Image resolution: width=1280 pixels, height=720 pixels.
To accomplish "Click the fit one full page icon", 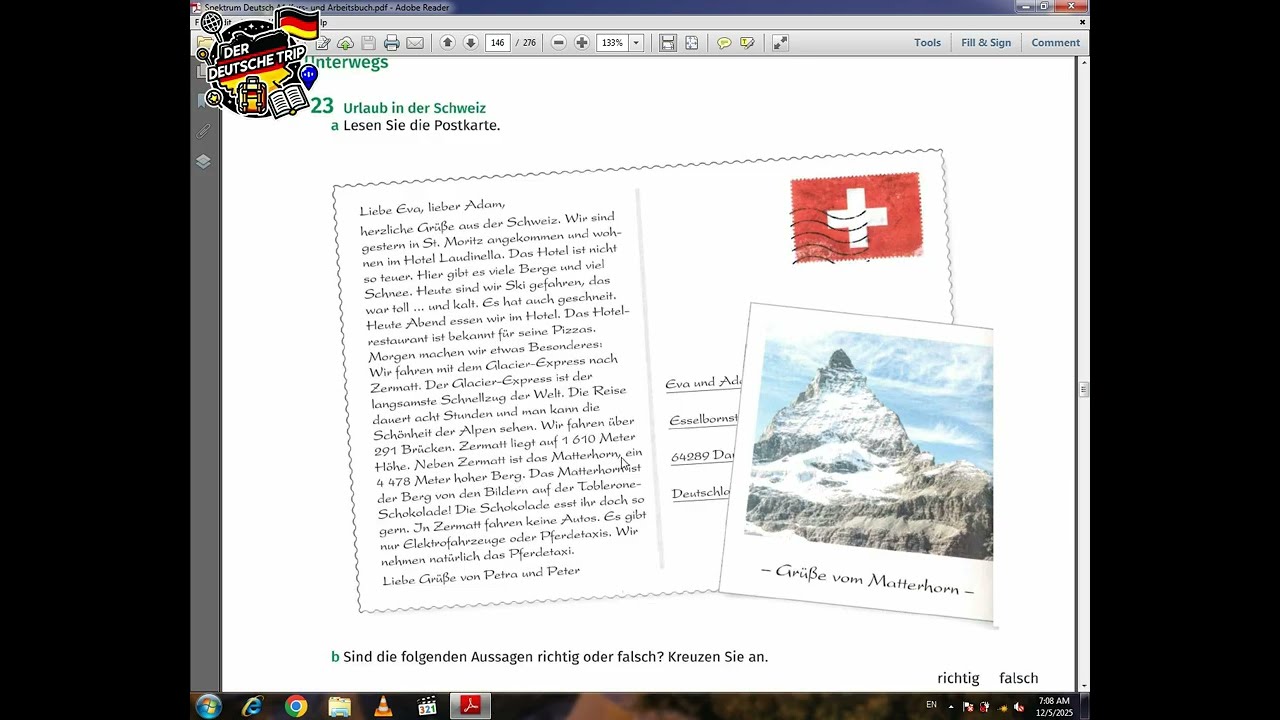I will click(x=691, y=43).
